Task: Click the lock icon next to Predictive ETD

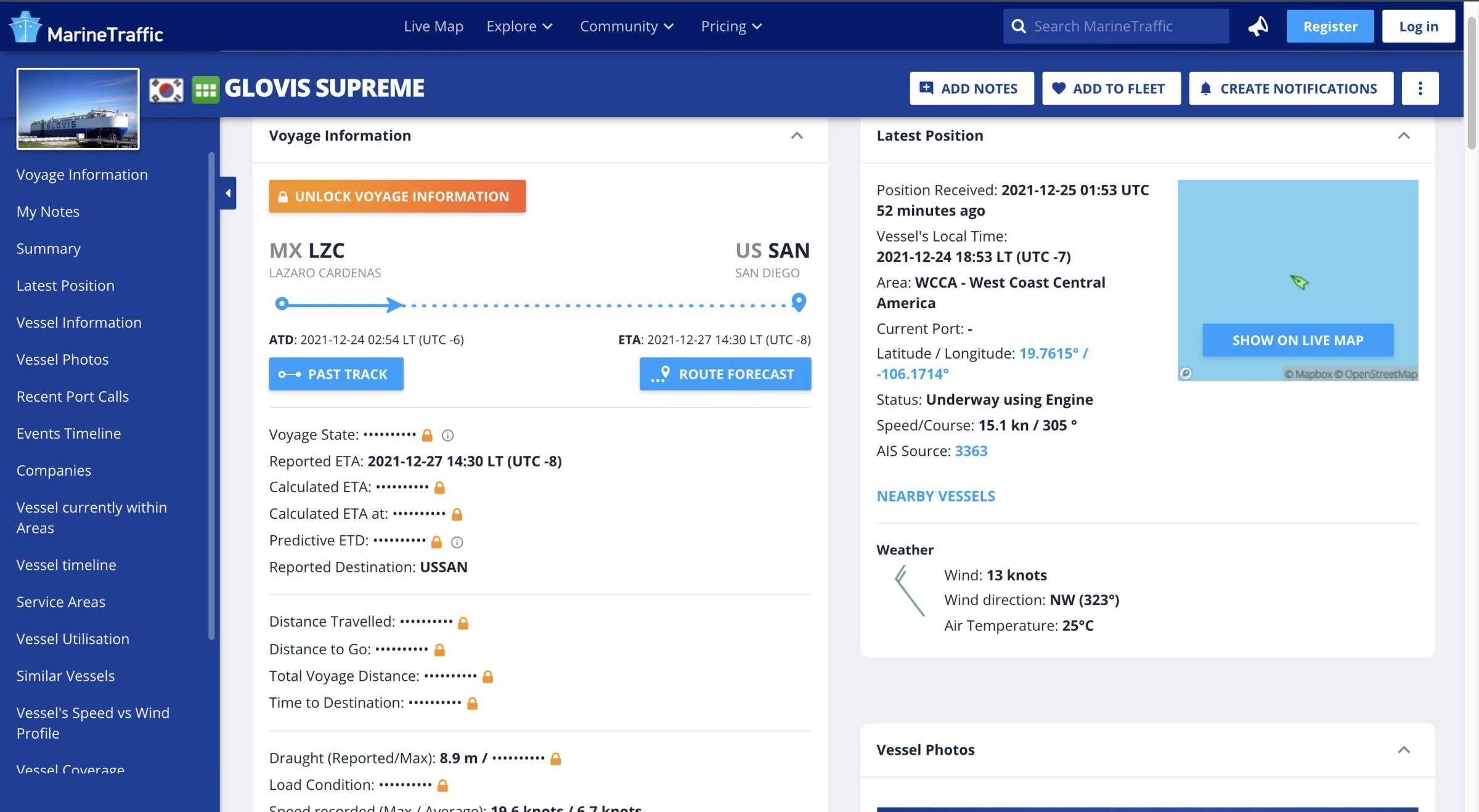Action: pyautogui.click(x=436, y=542)
